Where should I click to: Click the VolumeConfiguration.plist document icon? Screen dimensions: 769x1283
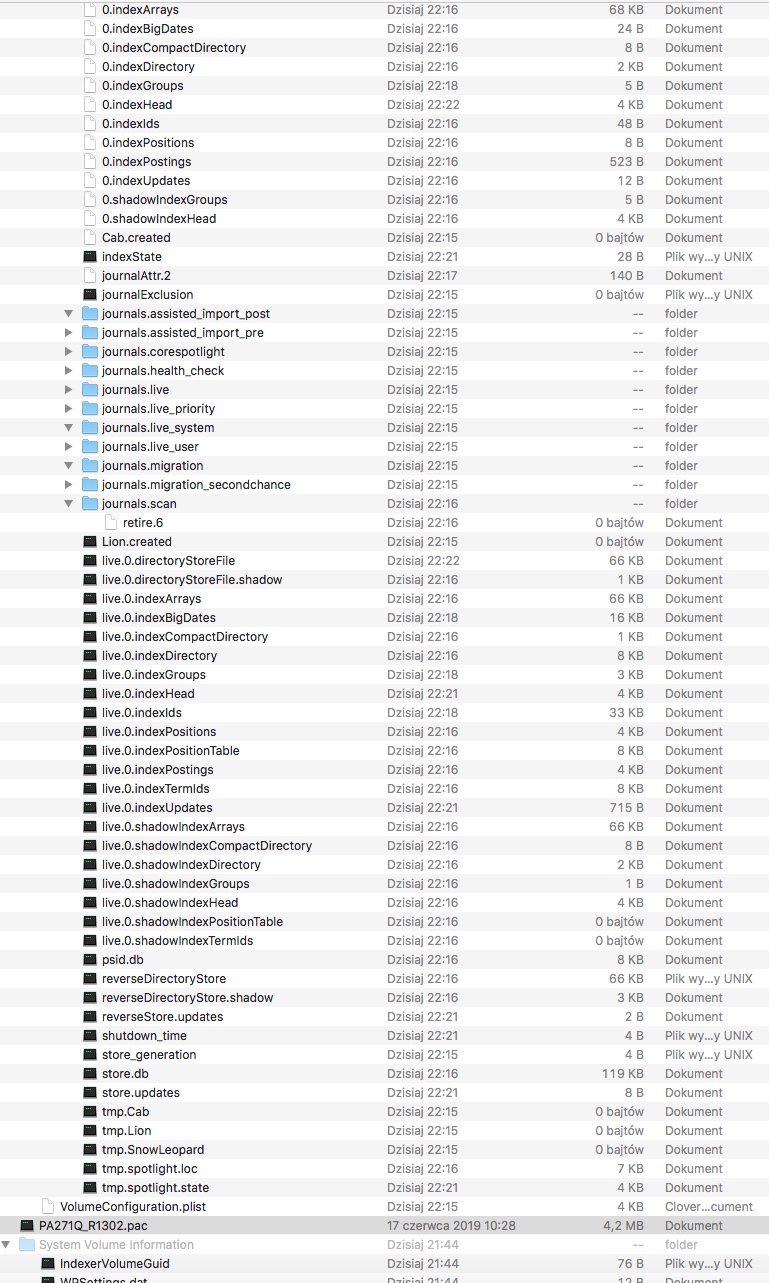(x=48, y=1207)
